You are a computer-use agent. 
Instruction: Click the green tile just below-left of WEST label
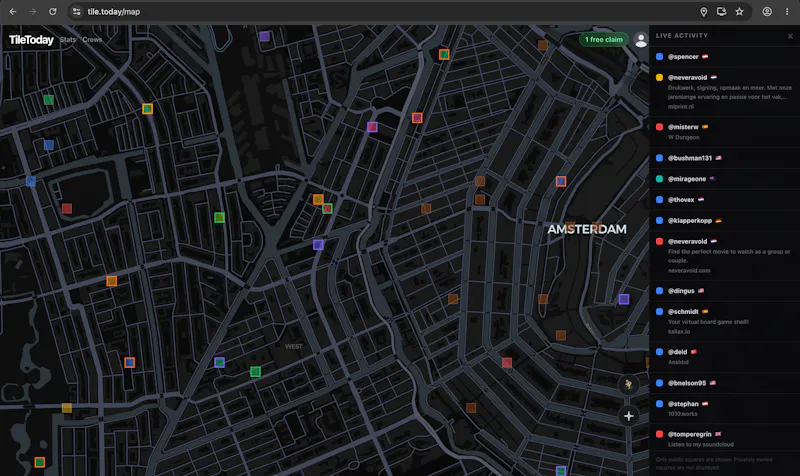click(256, 371)
